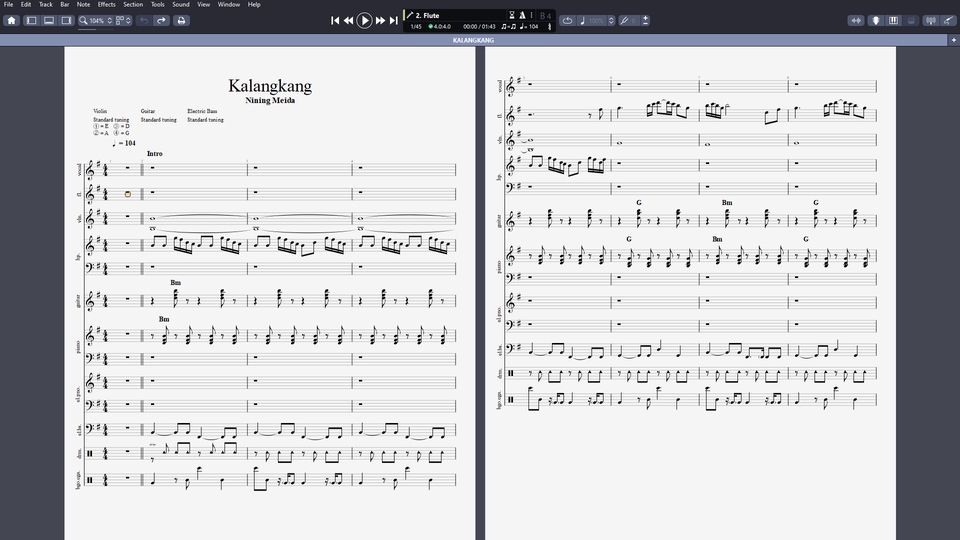Open the Section menu

click(x=133, y=4)
